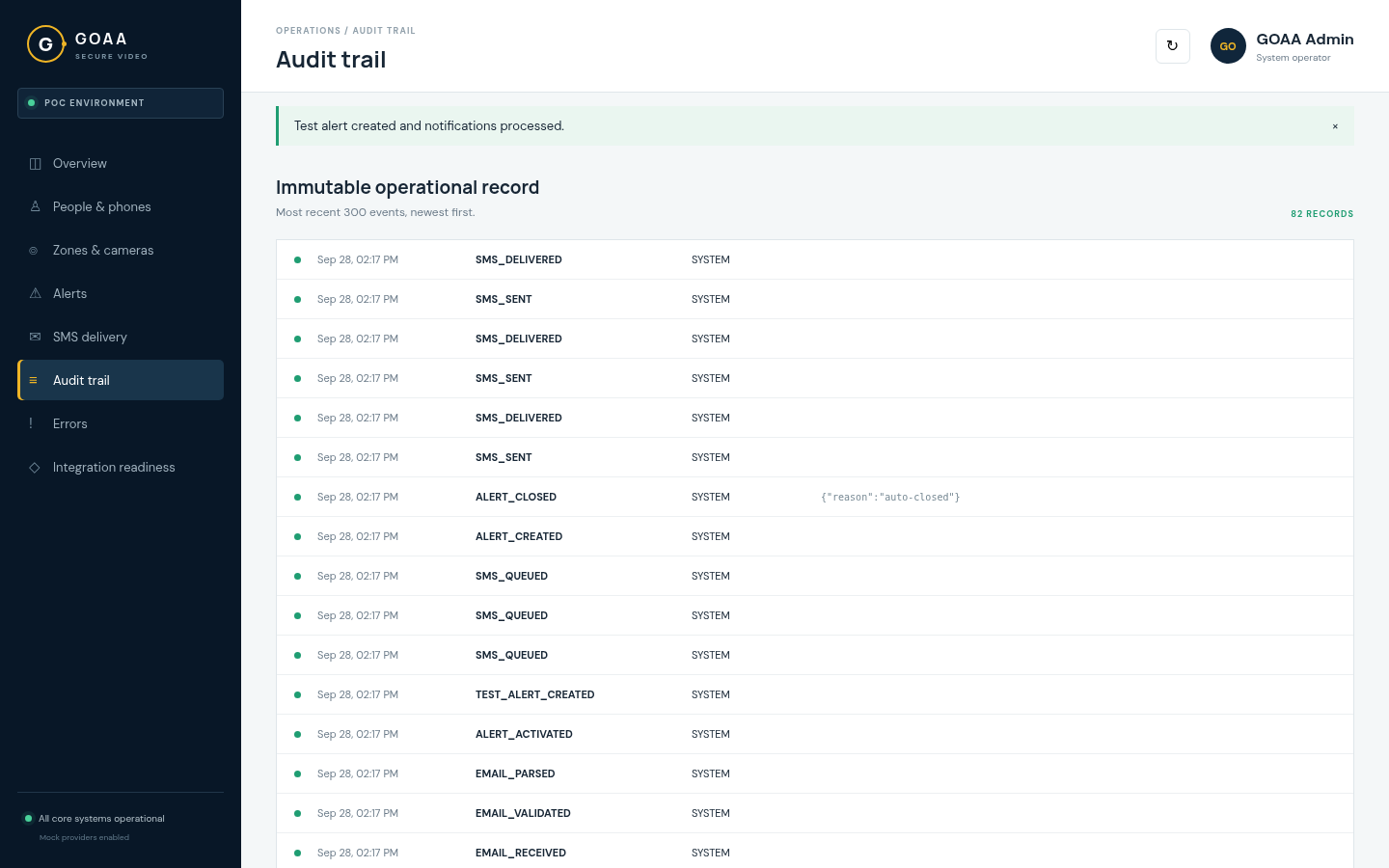The width and height of the screenshot is (1389, 868).
Task: Click the green status dot in TEST_ALERT_CREATED row
Action: 297,694
